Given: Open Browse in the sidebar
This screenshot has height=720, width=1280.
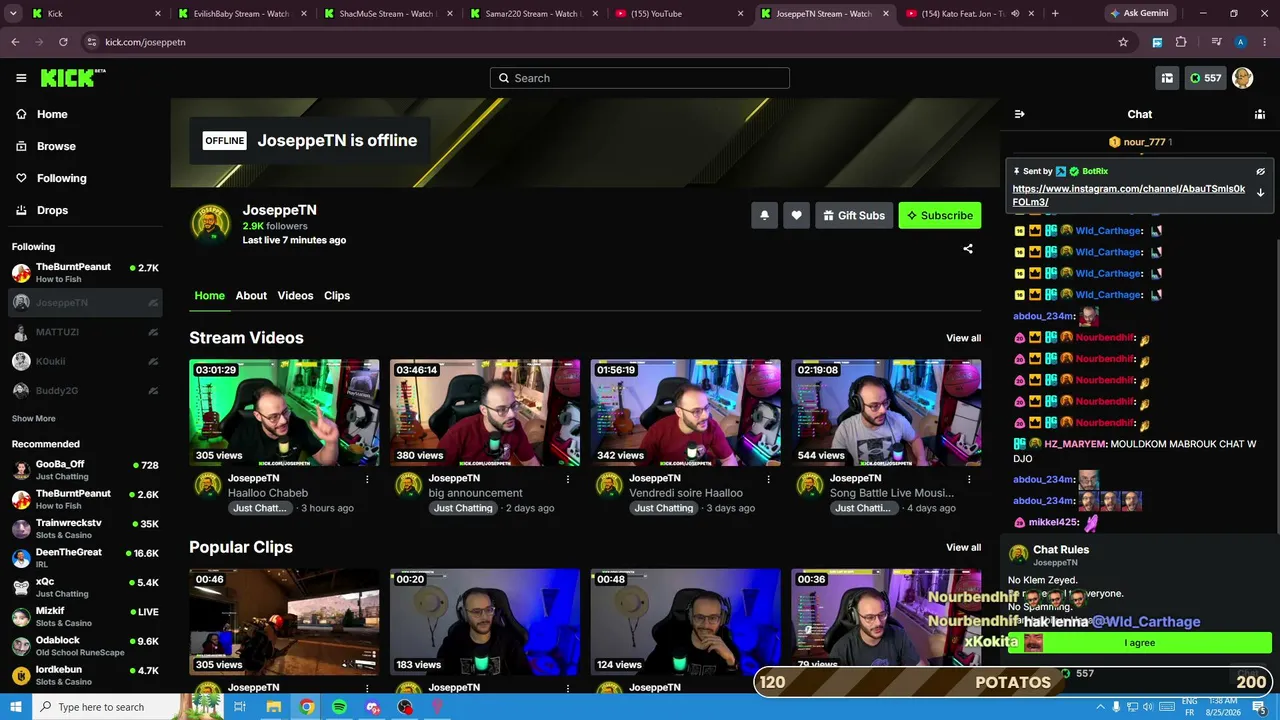Looking at the screenshot, I should [x=56, y=146].
